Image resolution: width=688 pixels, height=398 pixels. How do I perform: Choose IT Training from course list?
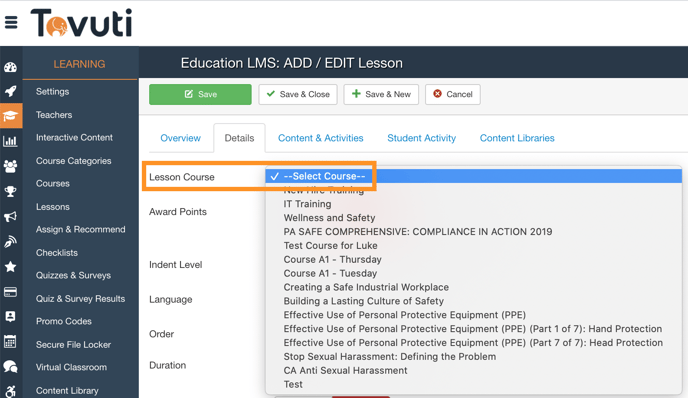pyautogui.click(x=473, y=204)
